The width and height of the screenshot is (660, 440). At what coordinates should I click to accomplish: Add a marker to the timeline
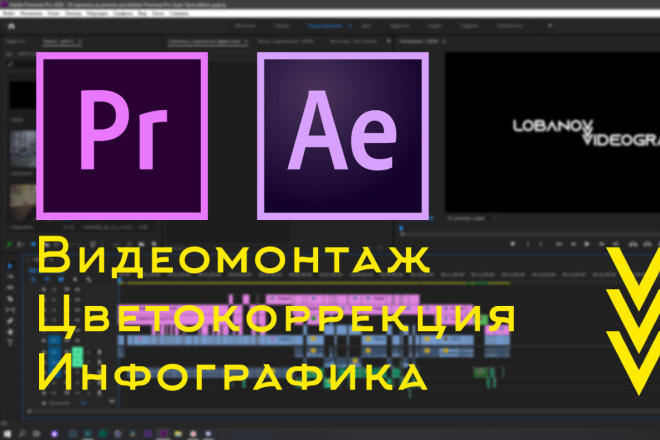pos(75,279)
